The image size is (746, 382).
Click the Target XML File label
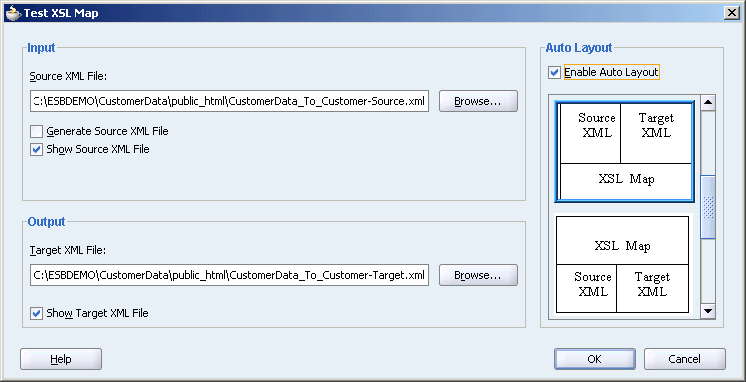coord(68,250)
